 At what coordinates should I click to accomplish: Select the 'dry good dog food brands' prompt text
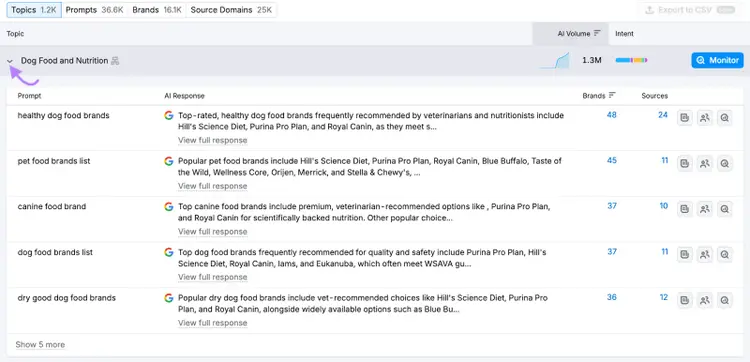(67, 298)
